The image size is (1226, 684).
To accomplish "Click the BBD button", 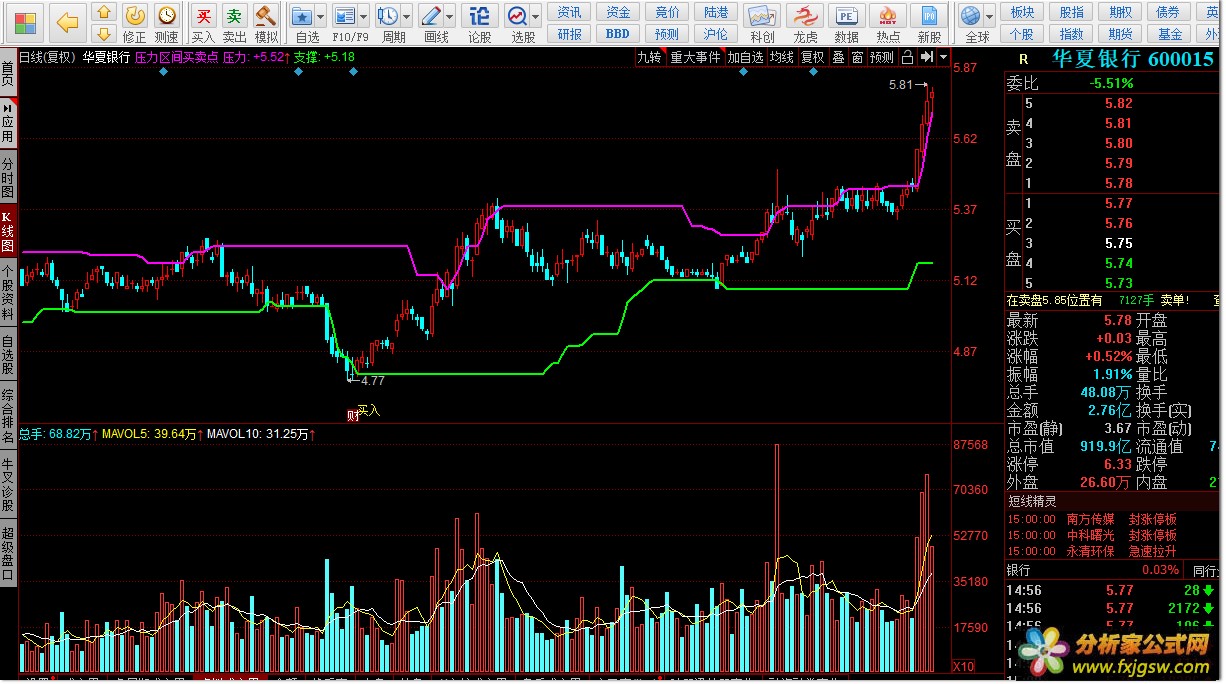I will point(618,34).
